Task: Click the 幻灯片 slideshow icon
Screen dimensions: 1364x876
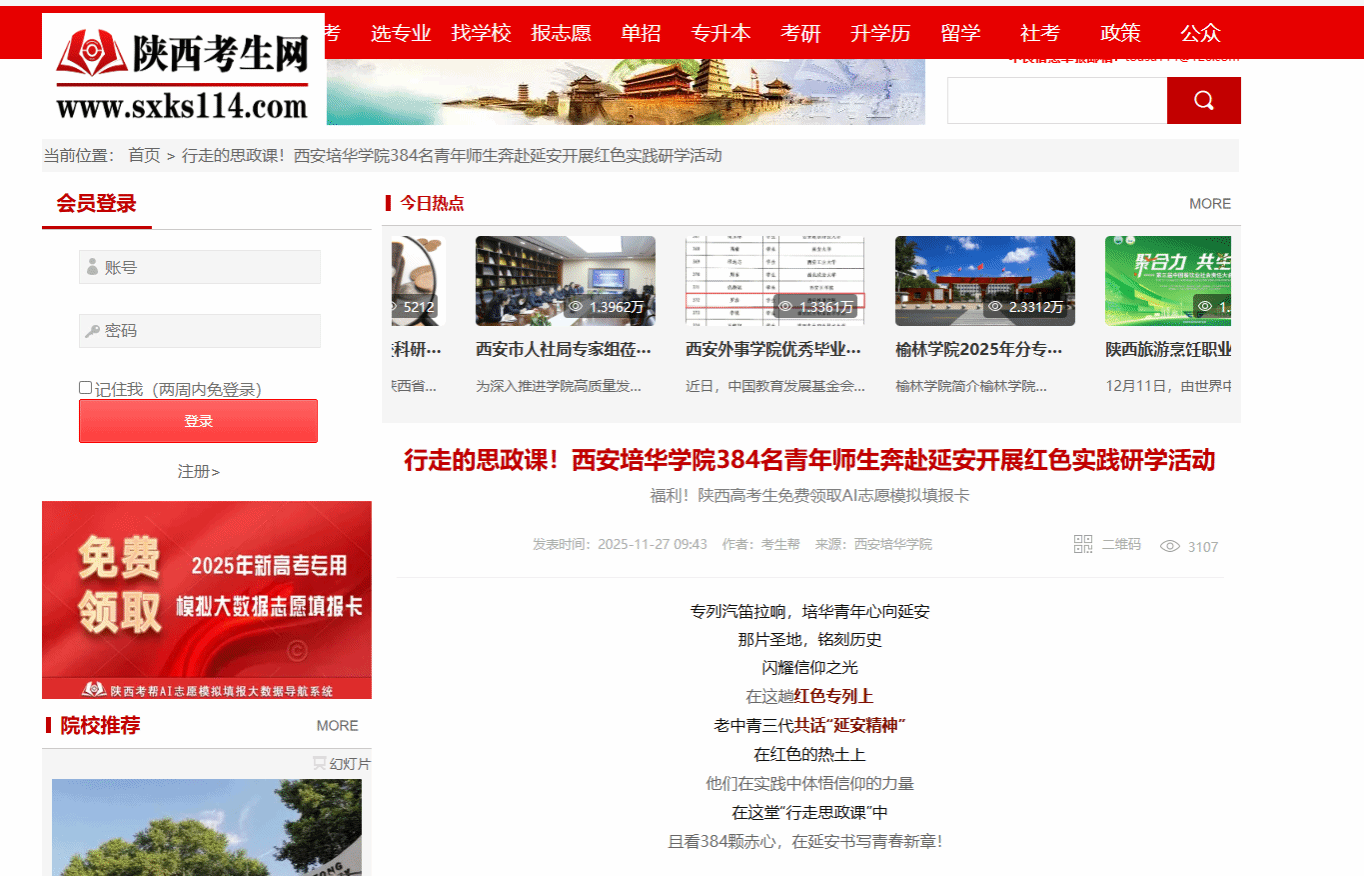Action: point(320,763)
